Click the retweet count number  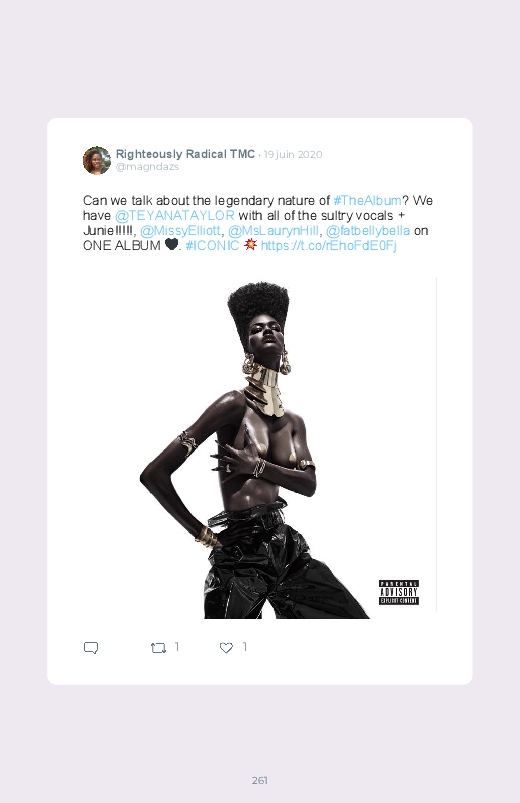[177, 647]
